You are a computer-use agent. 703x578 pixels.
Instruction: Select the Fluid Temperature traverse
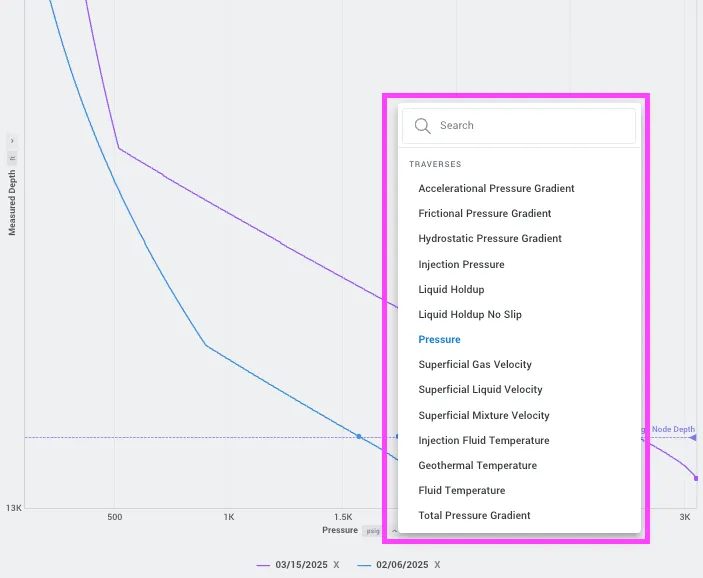(x=462, y=491)
